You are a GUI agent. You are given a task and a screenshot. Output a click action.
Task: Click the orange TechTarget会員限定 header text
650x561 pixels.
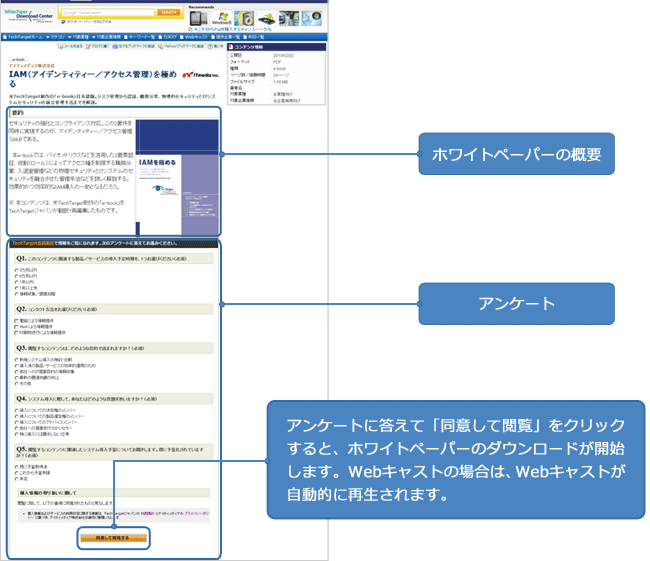[33, 243]
